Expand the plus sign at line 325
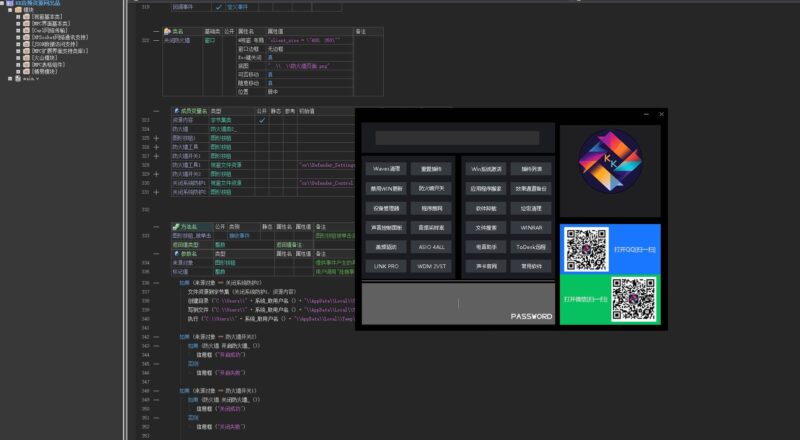Image resolution: width=800 pixels, height=440 pixels. (156, 138)
